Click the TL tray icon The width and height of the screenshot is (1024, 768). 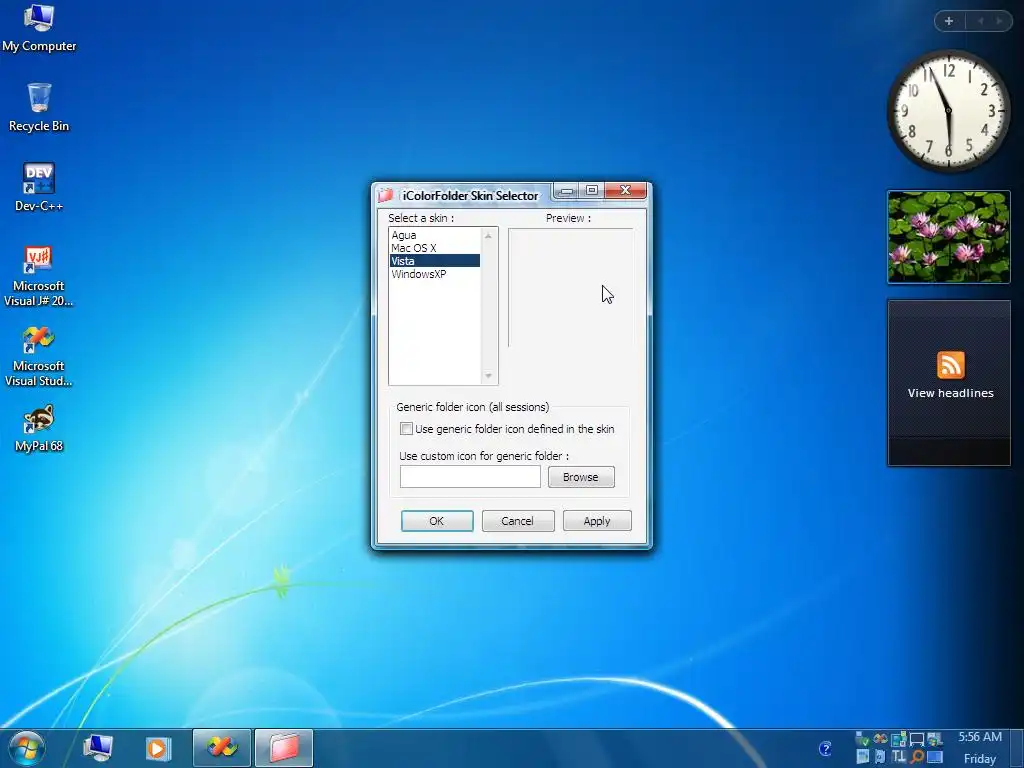899,757
